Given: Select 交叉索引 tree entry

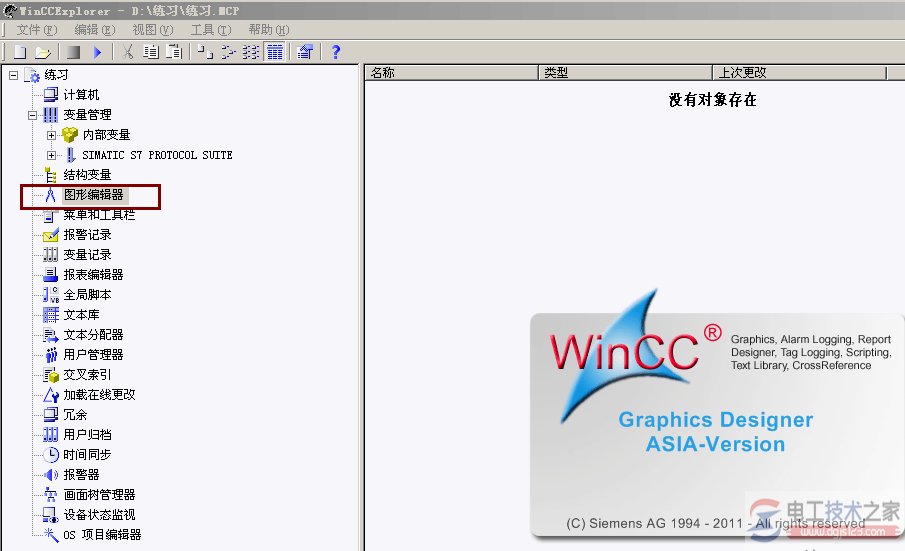Looking at the screenshot, I should tap(87, 374).
